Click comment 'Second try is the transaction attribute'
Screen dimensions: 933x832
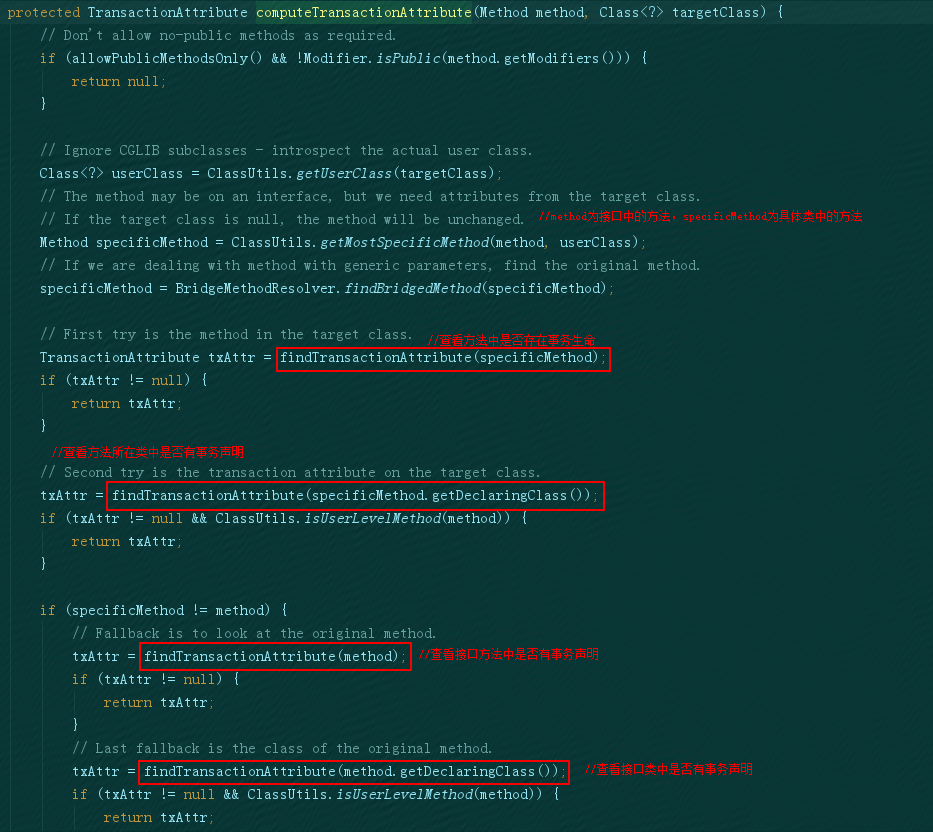click(290, 473)
